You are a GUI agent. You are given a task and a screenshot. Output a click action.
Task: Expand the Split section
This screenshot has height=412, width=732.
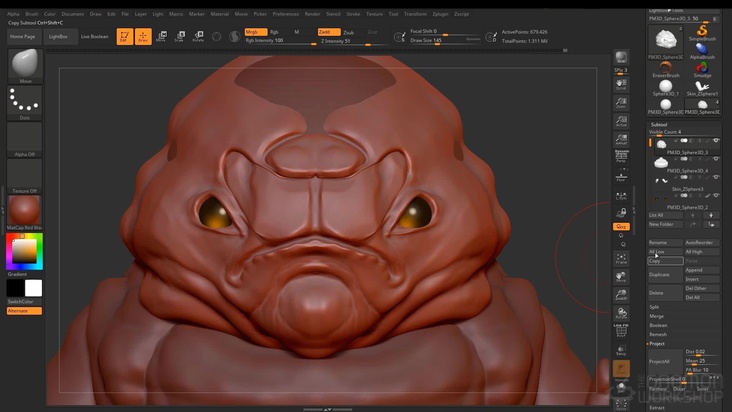[x=654, y=307]
